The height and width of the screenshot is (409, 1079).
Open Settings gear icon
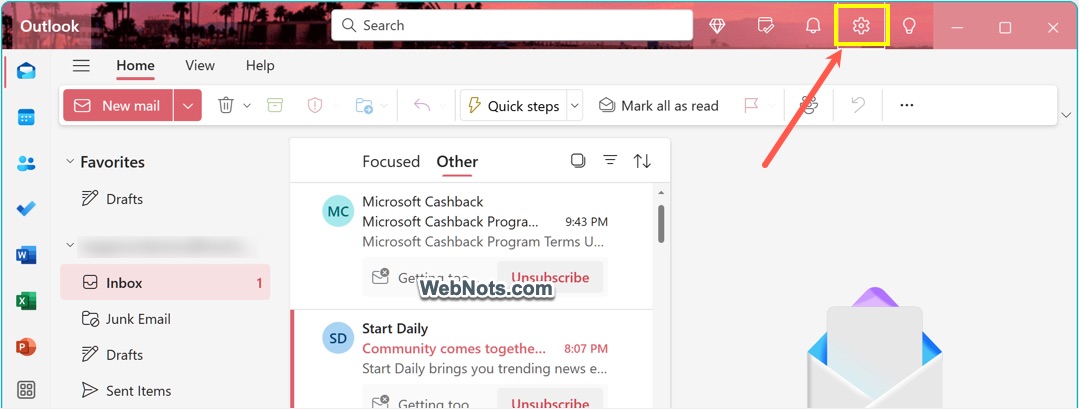[861, 26]
